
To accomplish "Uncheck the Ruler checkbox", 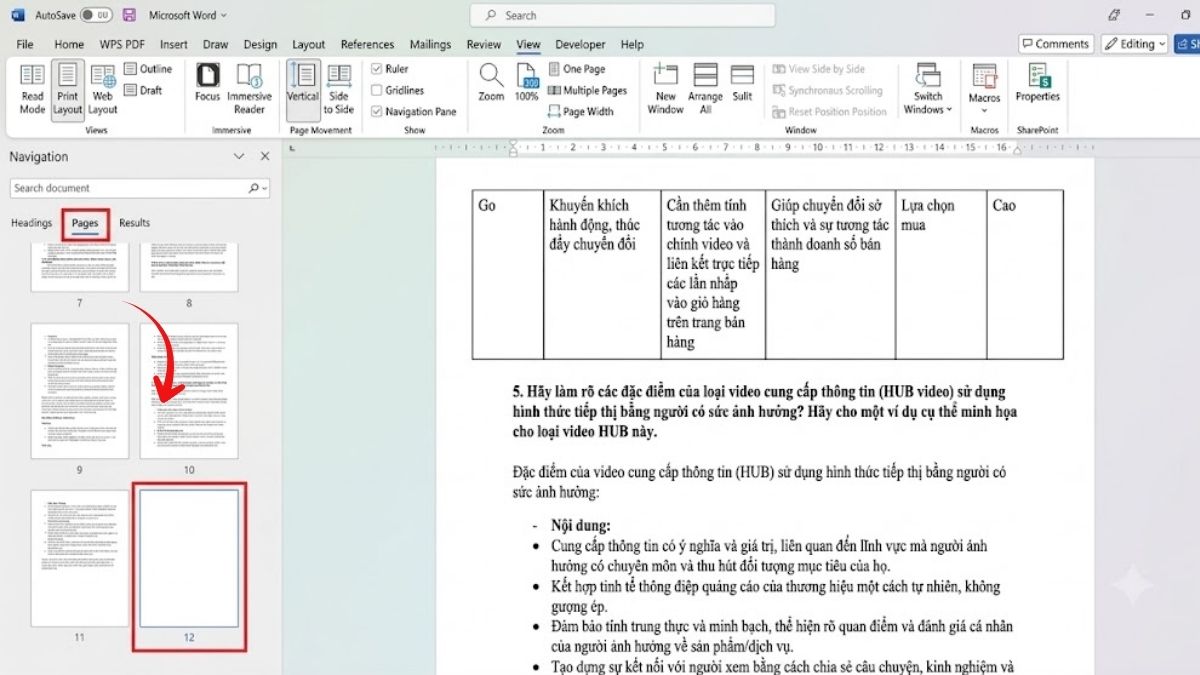I will click(x=376, y=69).
